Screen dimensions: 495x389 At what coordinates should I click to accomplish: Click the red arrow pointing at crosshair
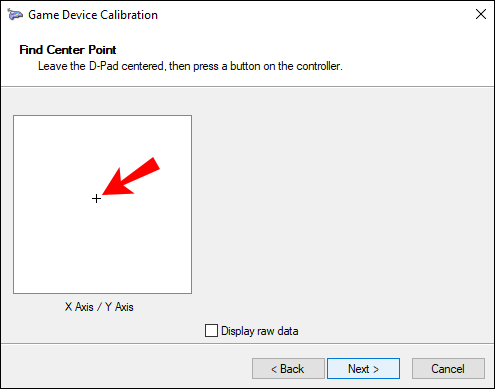click(x=131, y=177)
